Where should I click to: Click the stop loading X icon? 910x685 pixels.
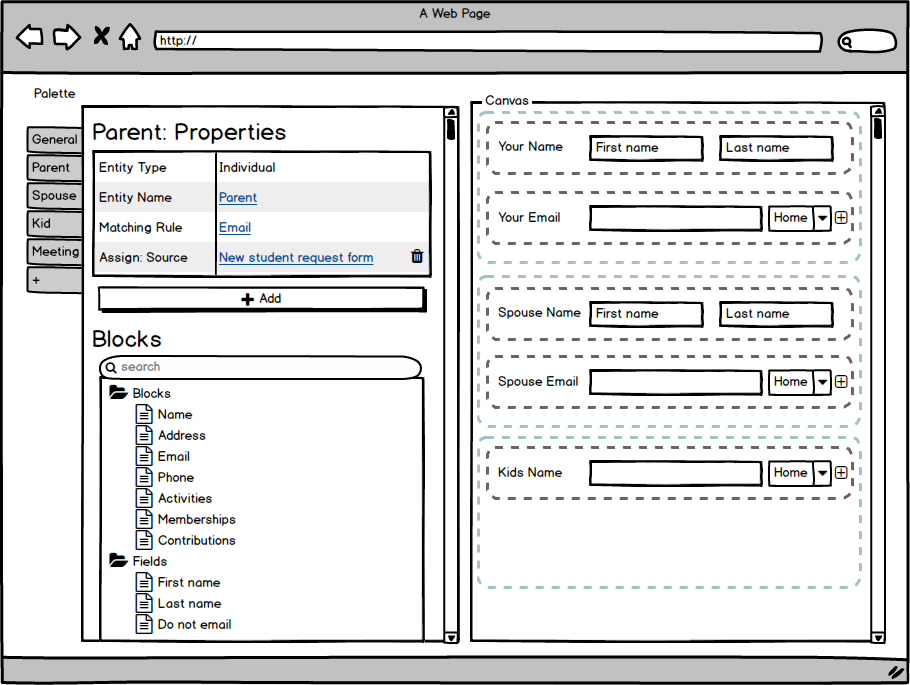pyautogui.click(x=101, y=37)
